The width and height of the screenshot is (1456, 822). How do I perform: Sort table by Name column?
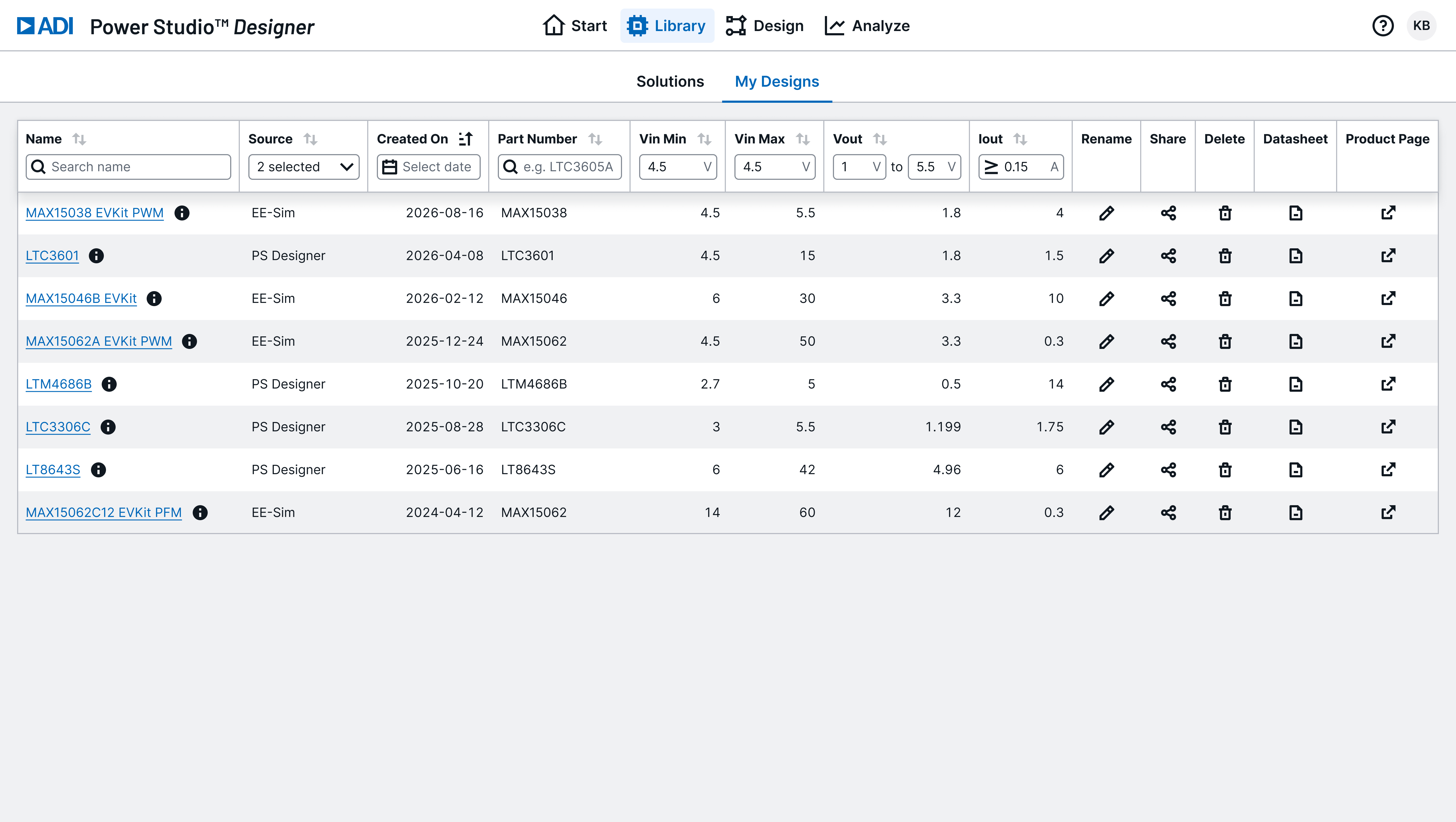[x=79, y=139]
